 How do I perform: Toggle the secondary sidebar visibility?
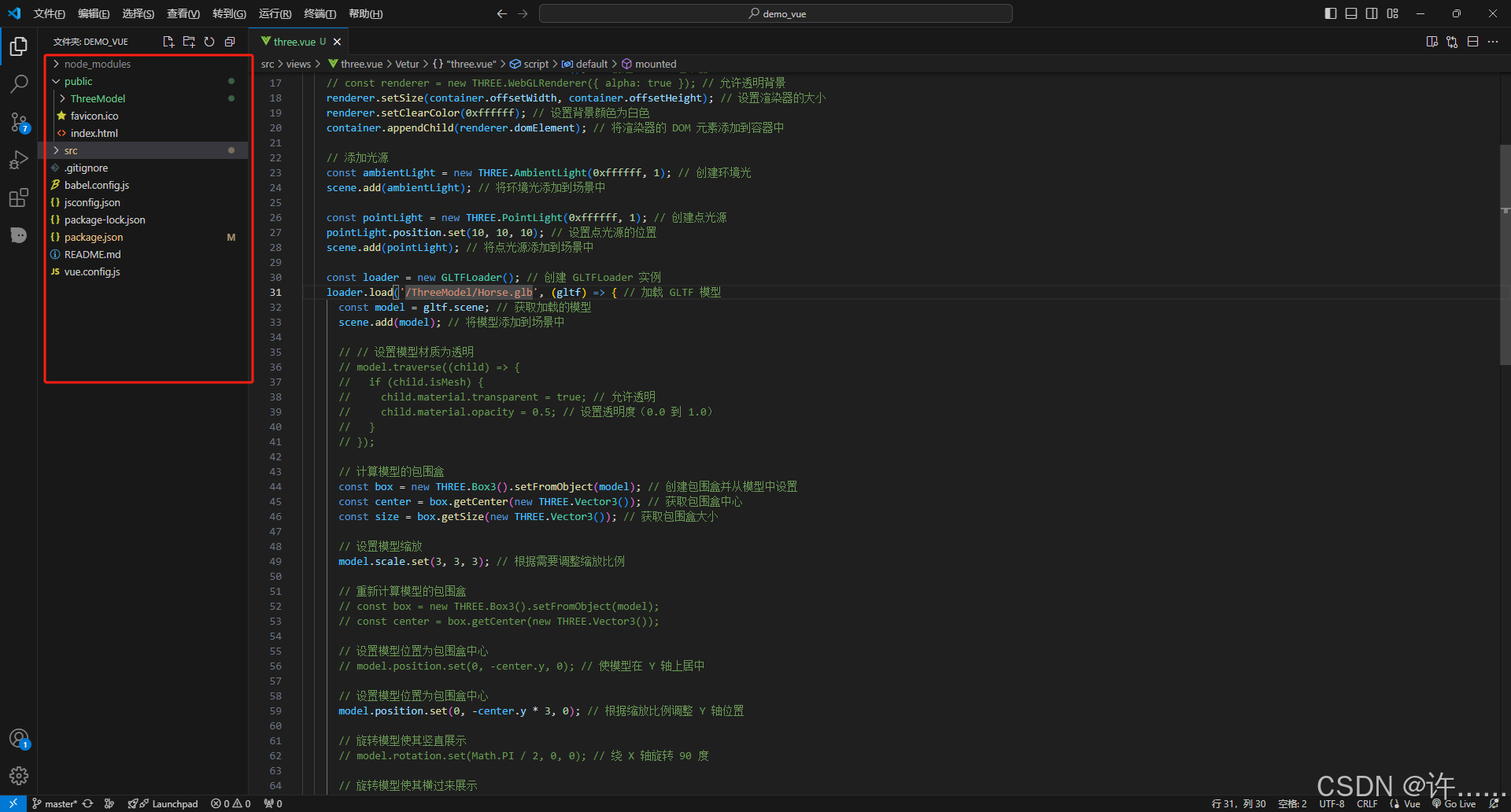[1372, 13]
